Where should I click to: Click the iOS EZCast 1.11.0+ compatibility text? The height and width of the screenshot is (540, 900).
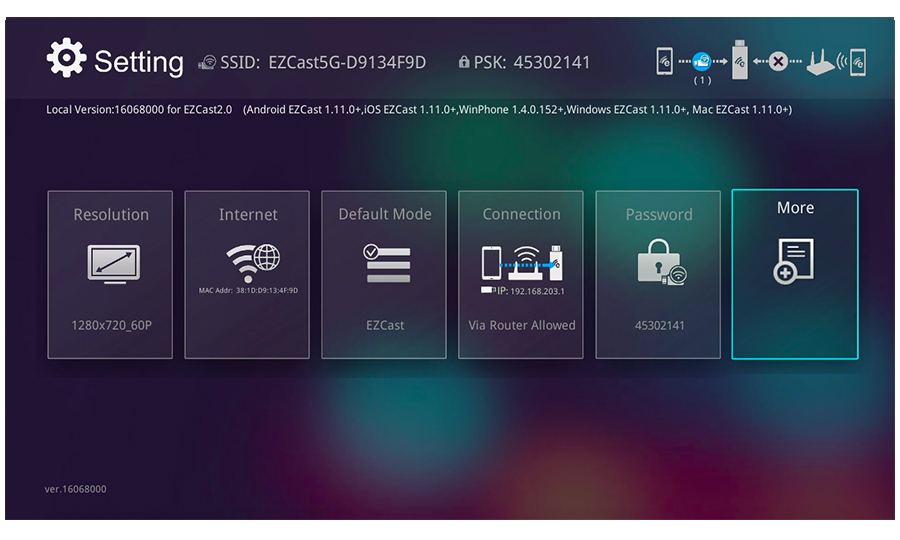point(409,110)
